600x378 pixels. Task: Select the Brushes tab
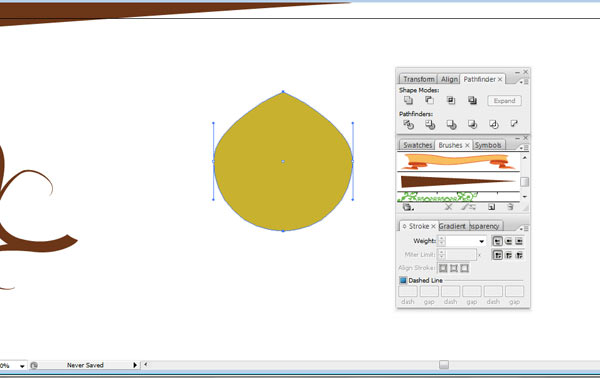(x=450, y=145)
